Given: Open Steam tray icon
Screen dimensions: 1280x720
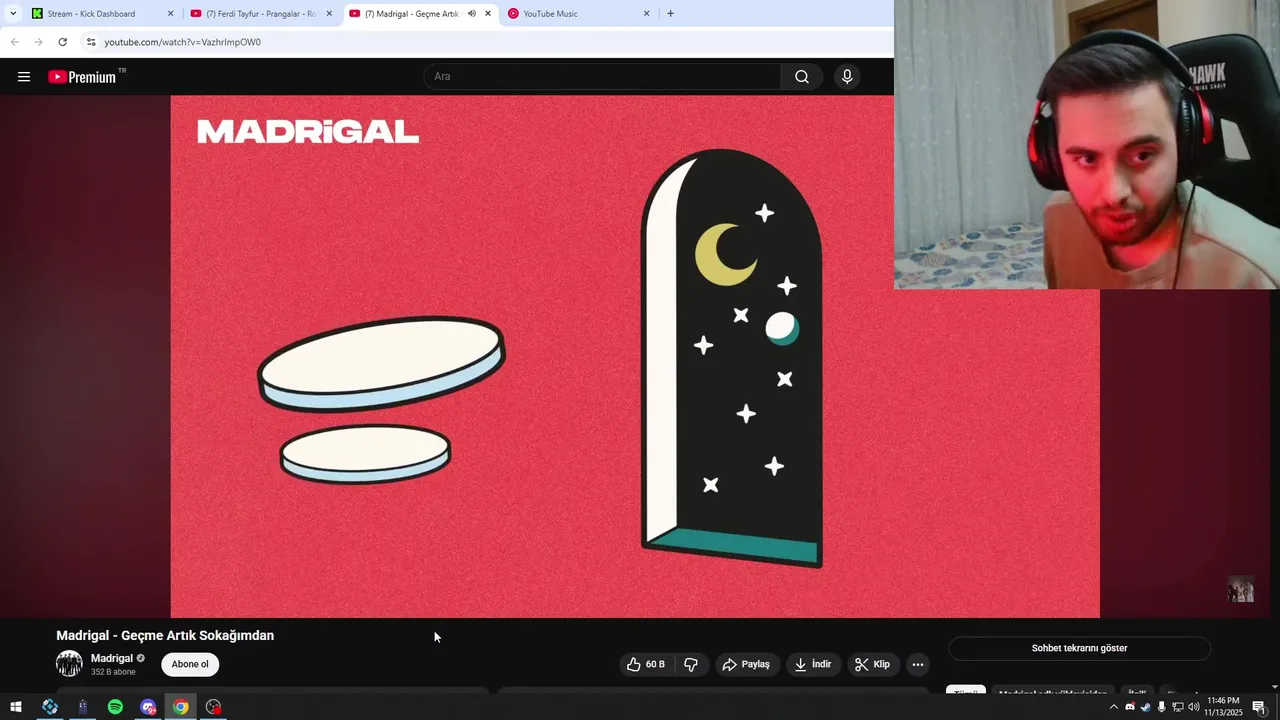Looking at the screenshot, I should [x=1146, y=707].
